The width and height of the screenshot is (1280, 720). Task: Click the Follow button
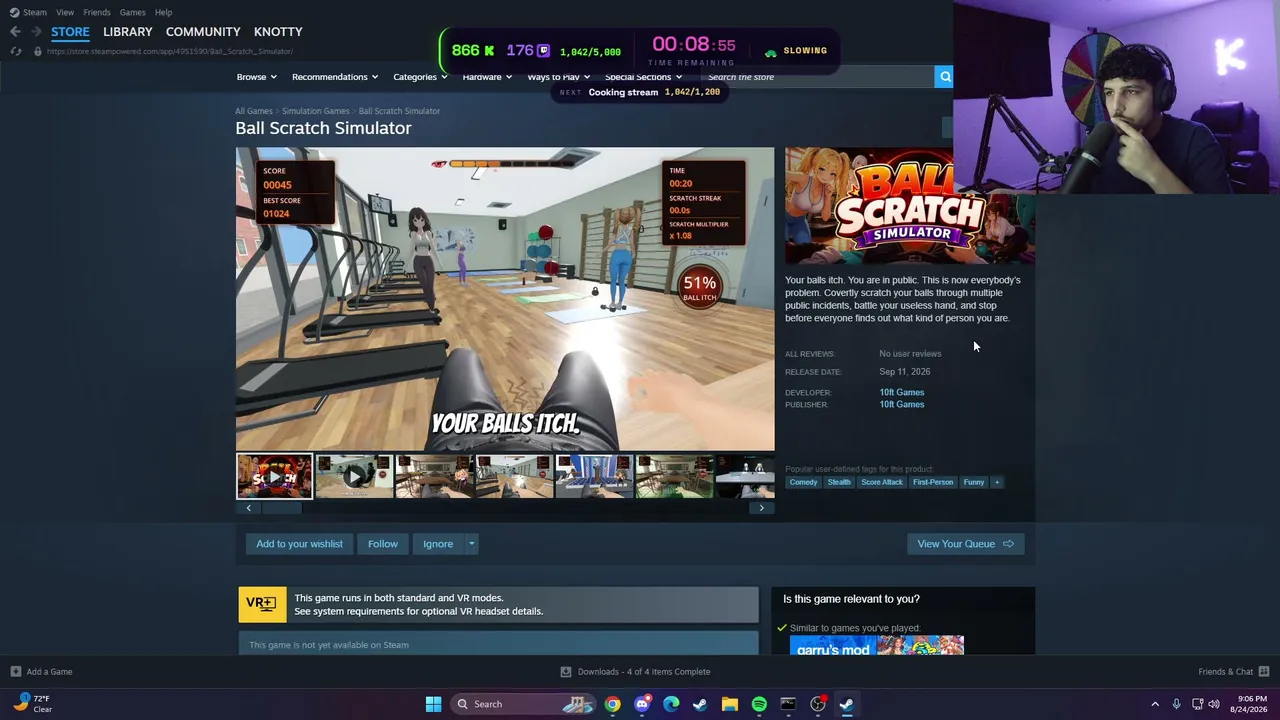coord(382,544)
